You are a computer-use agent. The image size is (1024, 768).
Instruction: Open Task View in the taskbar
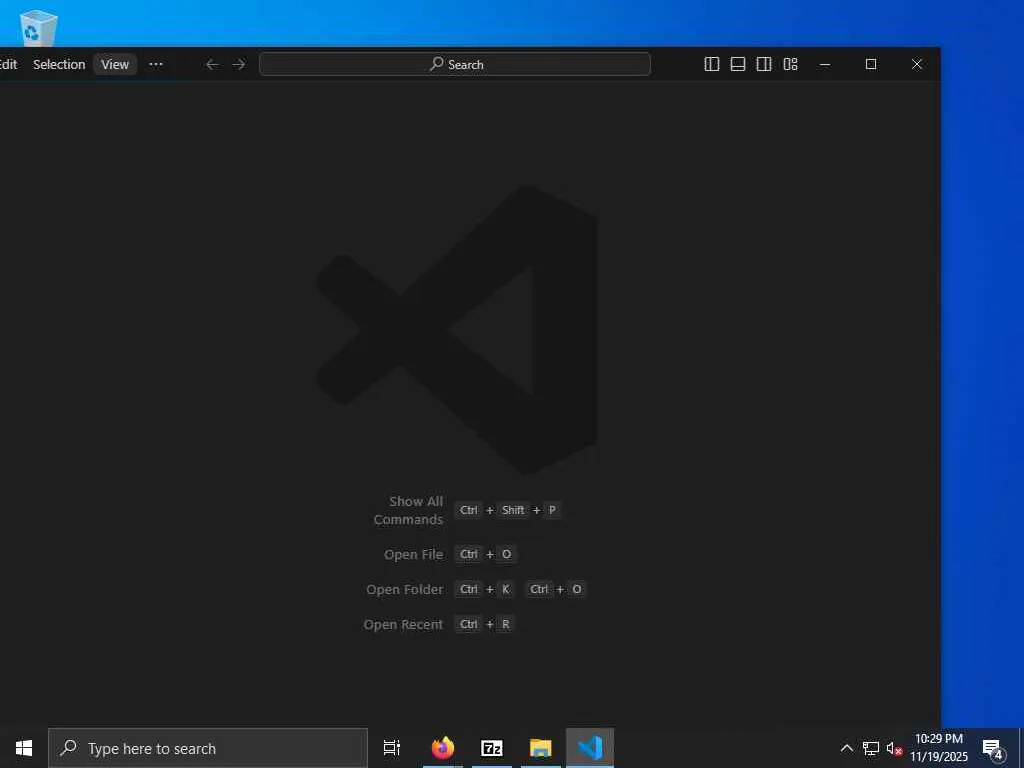tap(391, 748)
